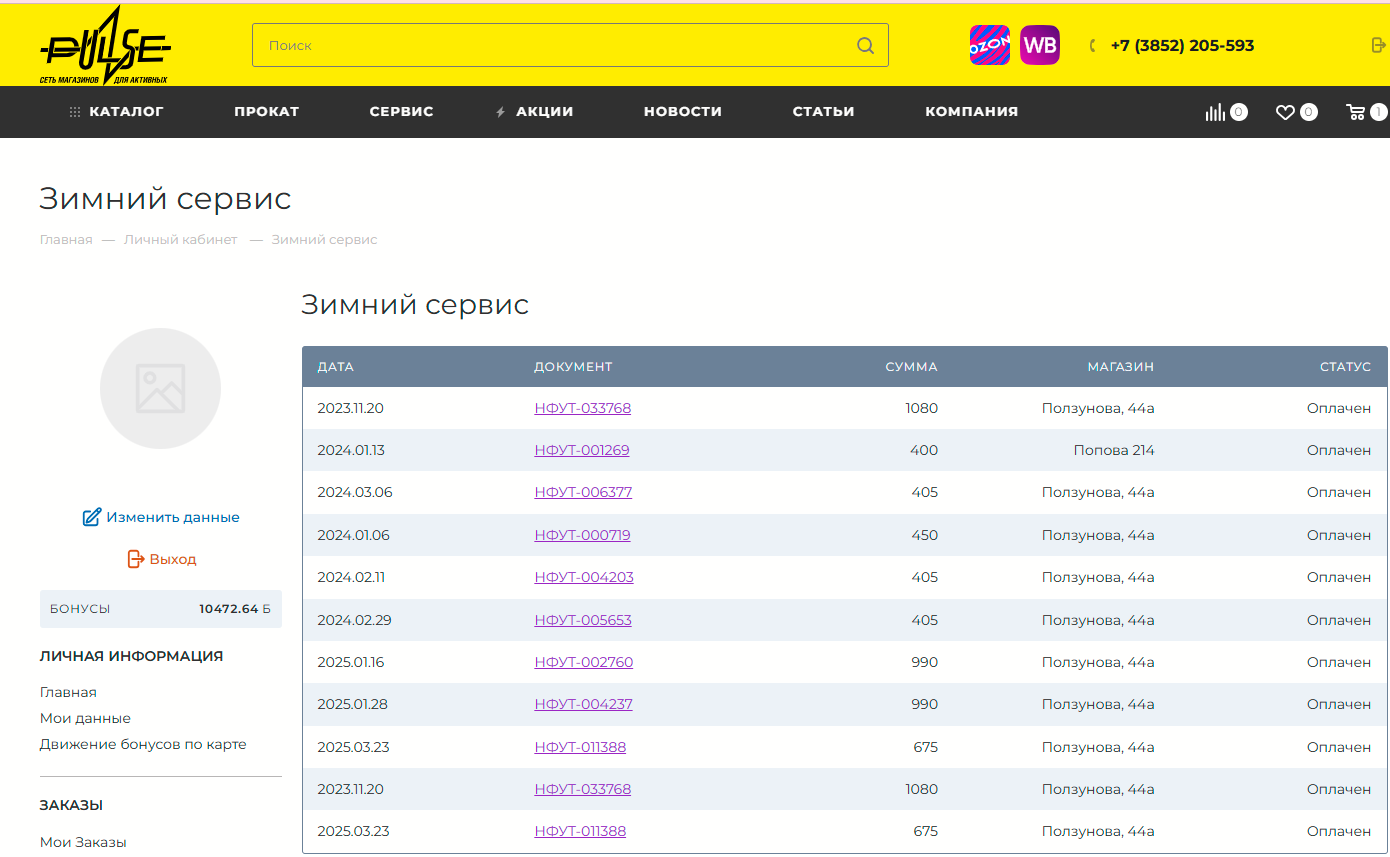Click the Pulse store logo
This screenshot has width=1390, height=857.
[105, 46]
